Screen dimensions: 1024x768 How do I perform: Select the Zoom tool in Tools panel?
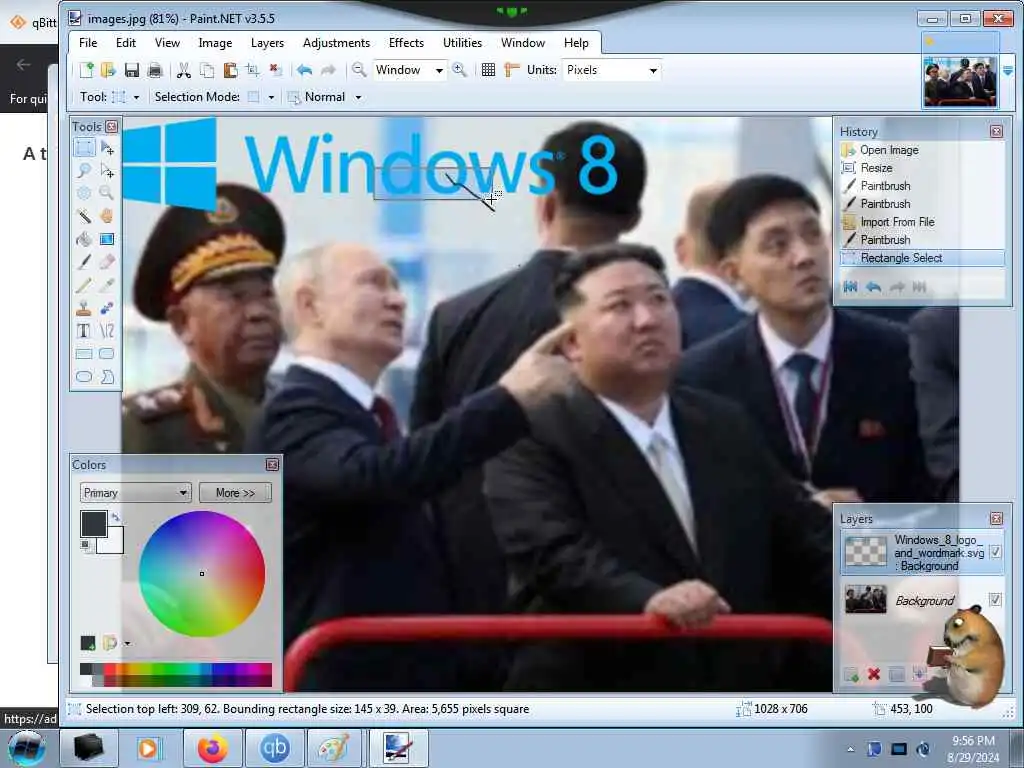click(106, 193)
